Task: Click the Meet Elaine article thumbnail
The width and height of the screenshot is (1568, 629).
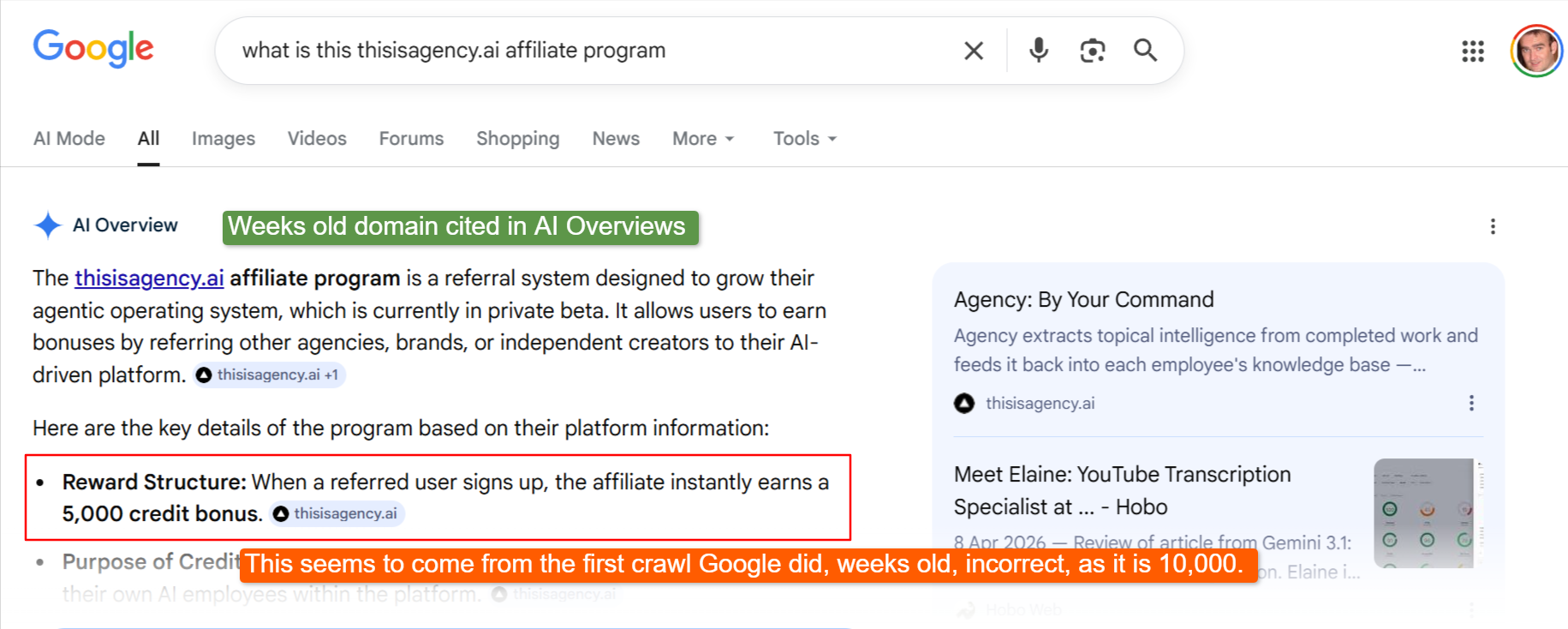Action: click(x=1423, y=512)
